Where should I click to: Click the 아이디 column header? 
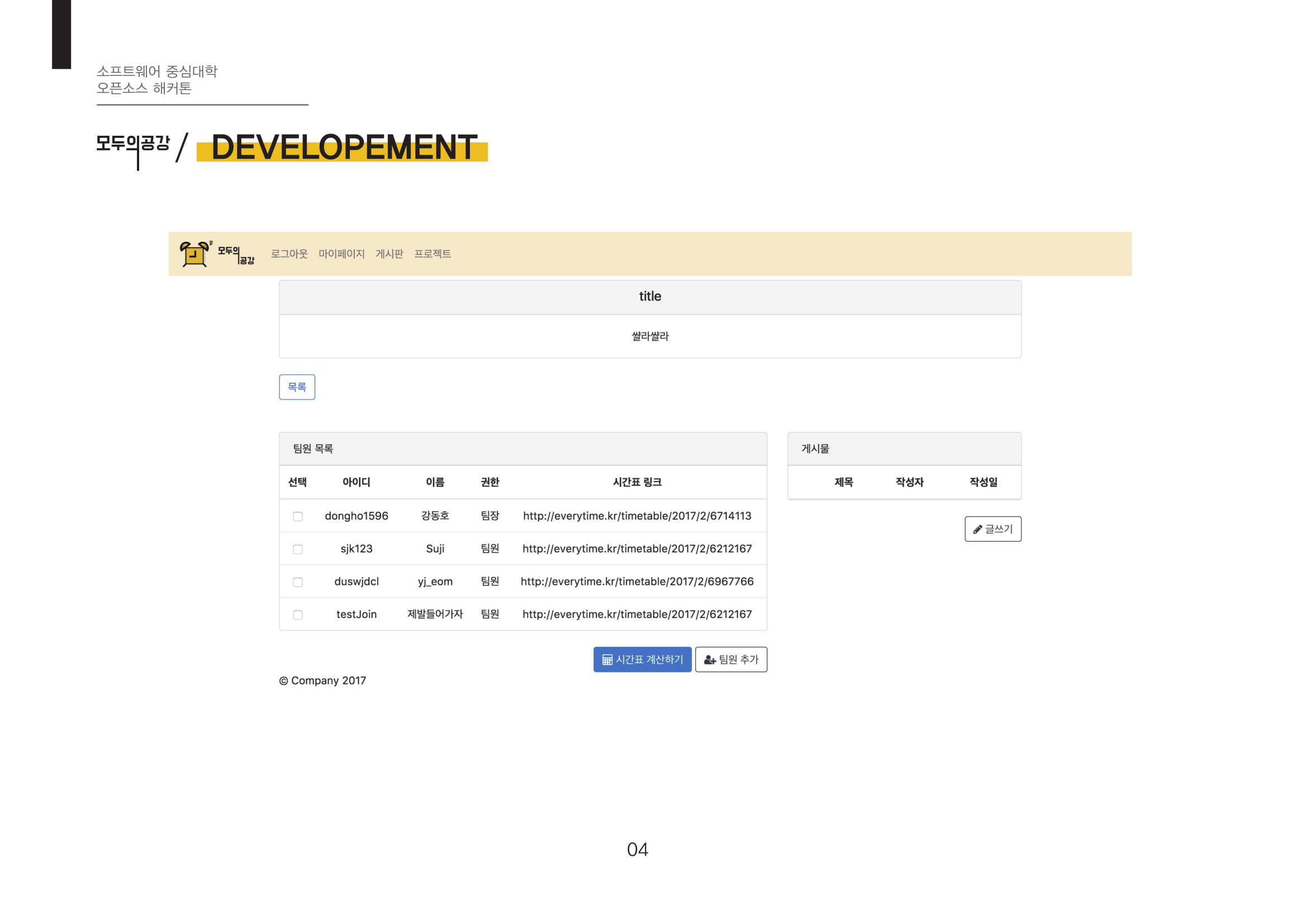tap(357, 483)
